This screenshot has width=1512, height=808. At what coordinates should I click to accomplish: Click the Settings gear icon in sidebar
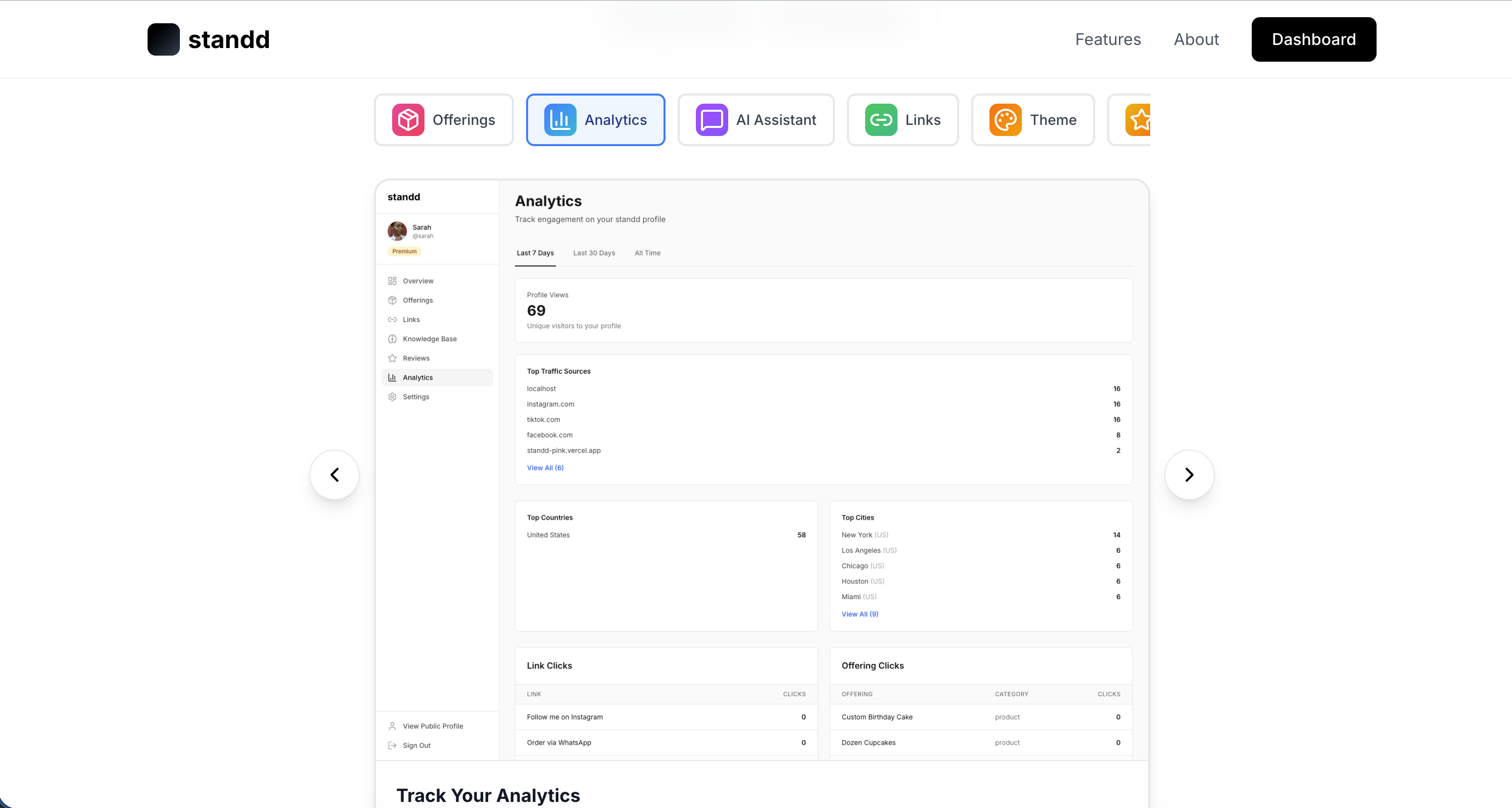point(392,397)
